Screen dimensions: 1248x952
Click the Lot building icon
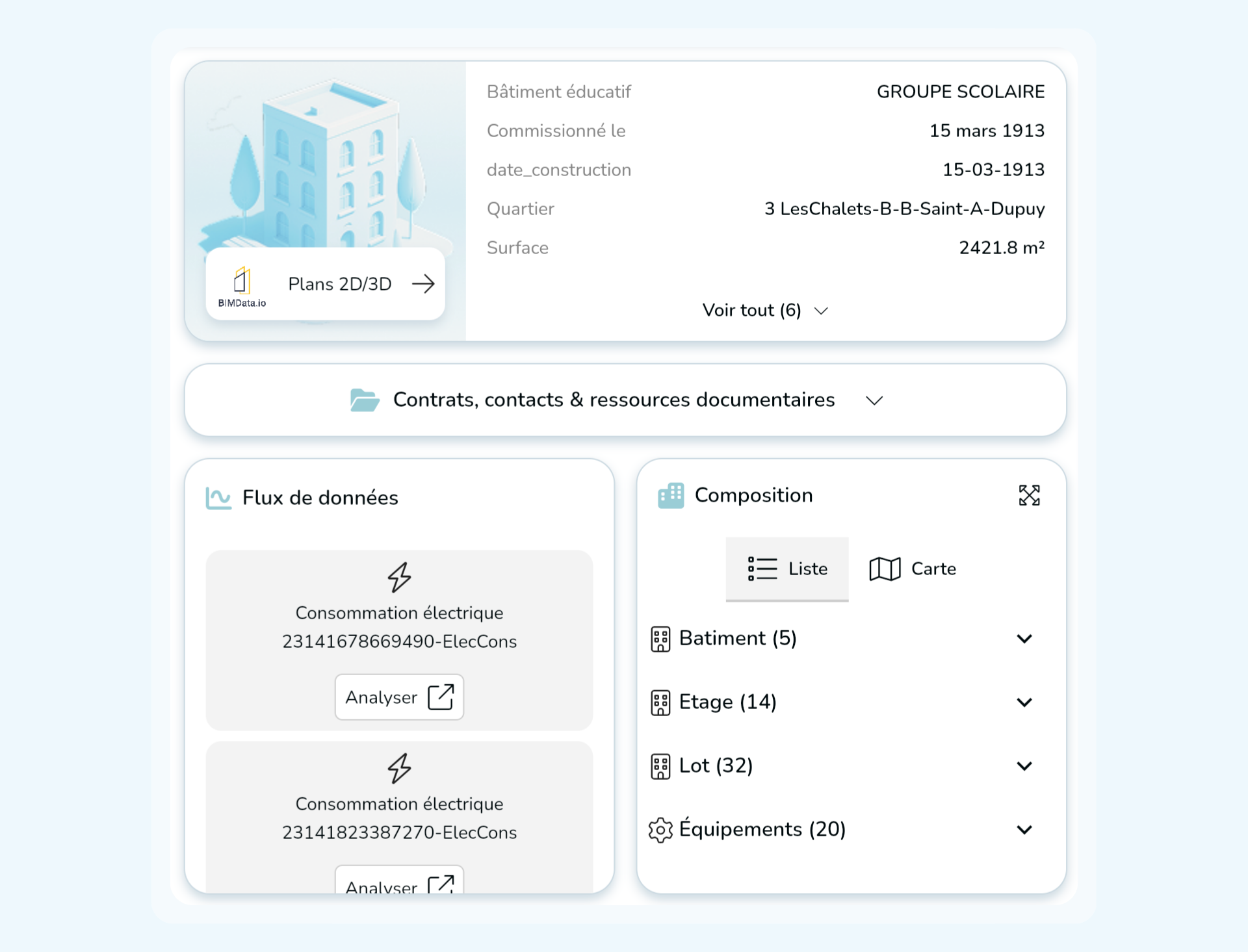[660, 766]
